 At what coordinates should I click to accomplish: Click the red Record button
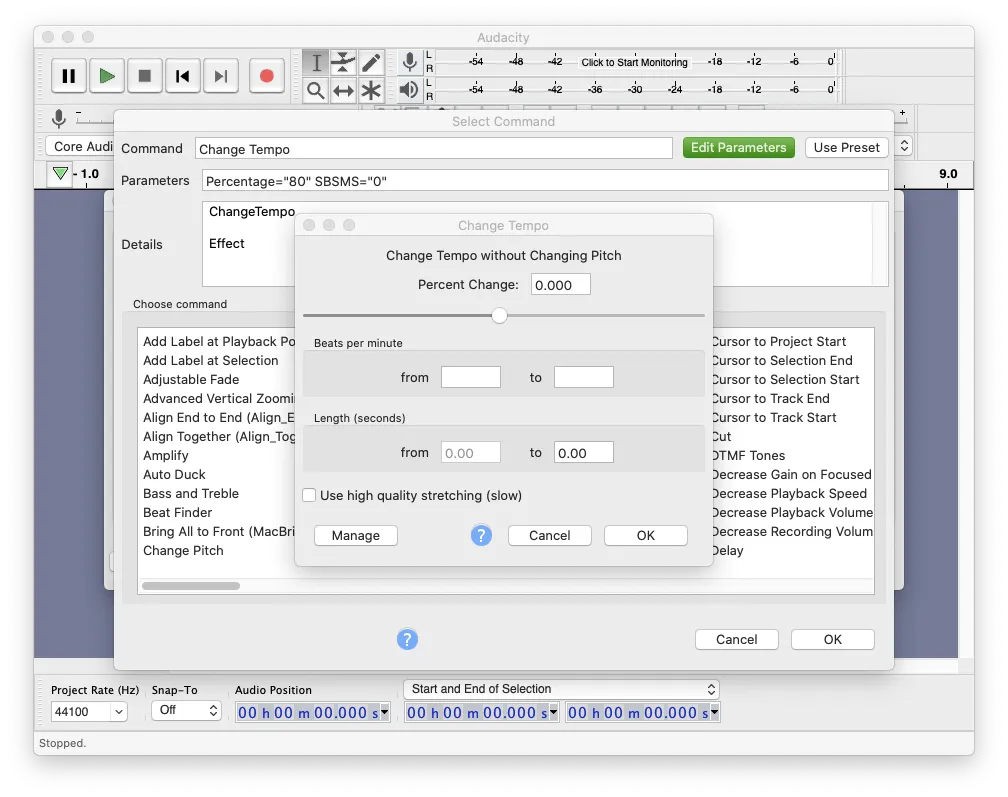pyautogui.click(x=266, y=76)
